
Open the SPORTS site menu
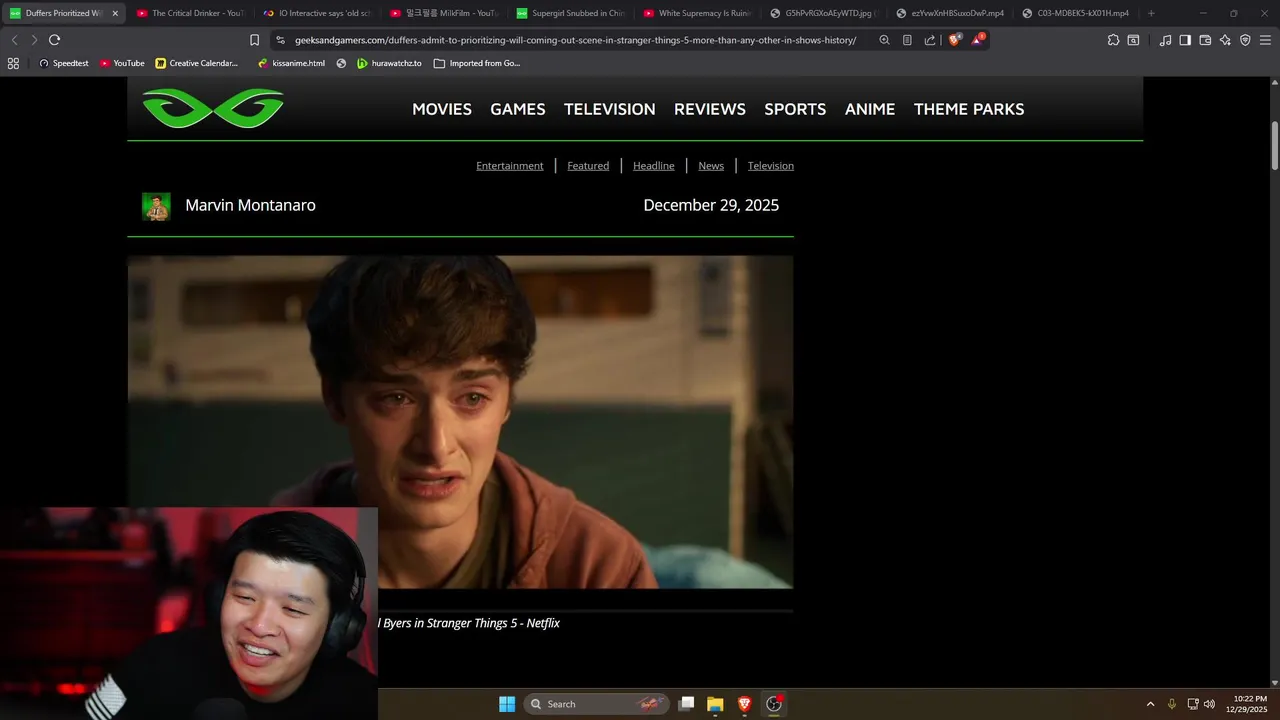click(x=795, y=109)
